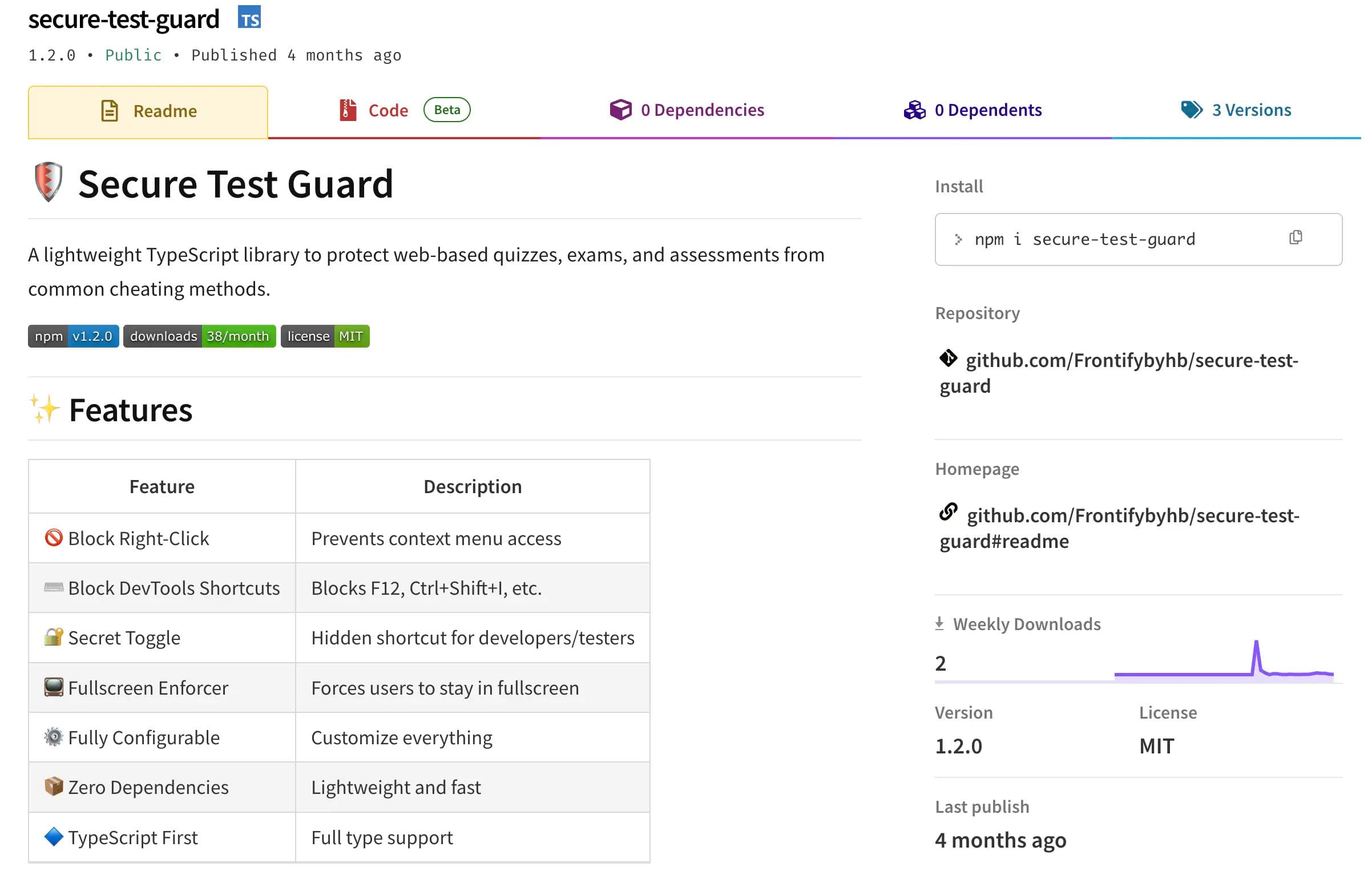The height and width of the screenshot is (871, 1372).
Task: Click the Dependents stacked cubes icon
Action: [914, 110]
